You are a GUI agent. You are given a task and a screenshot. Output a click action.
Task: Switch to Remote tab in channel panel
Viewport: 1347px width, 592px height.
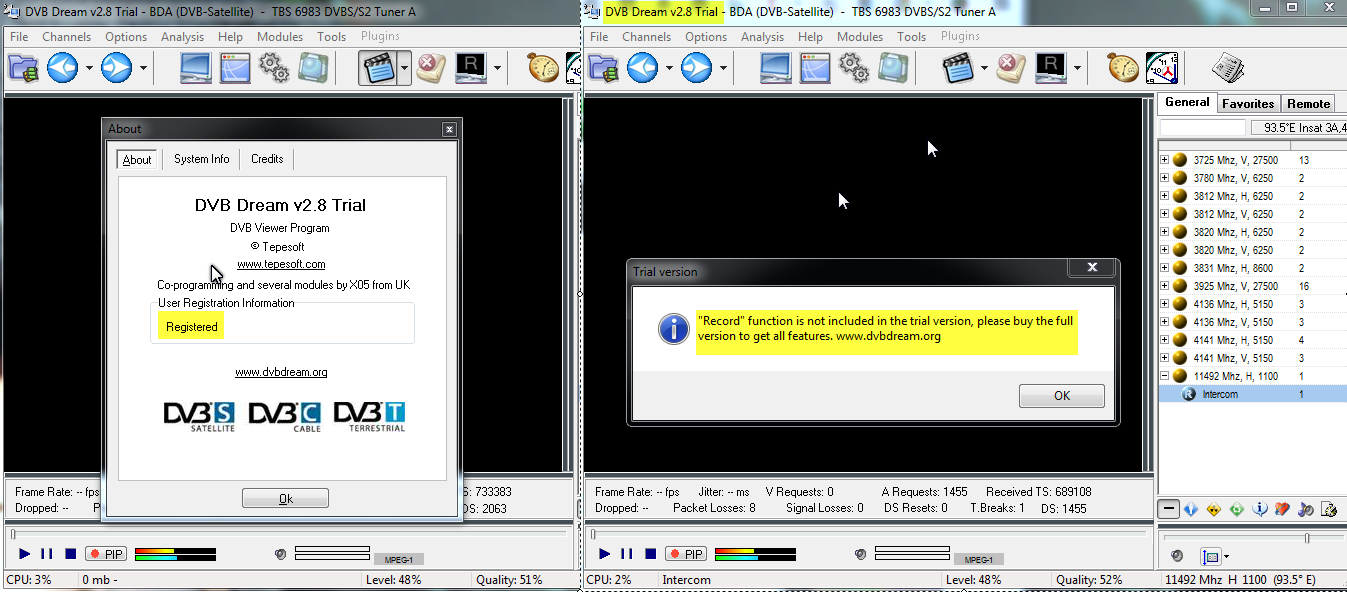click(x=1309, y=103)
